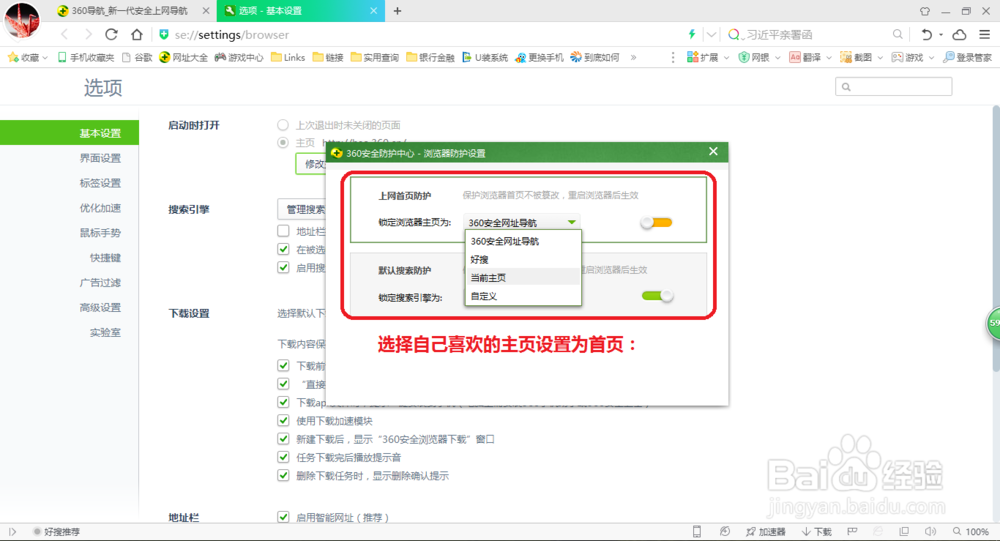Open the 手机收藏夹 bookmark
Viewport: 1000px width, 541px height.
pyautogui.click(x=85, y=57)
